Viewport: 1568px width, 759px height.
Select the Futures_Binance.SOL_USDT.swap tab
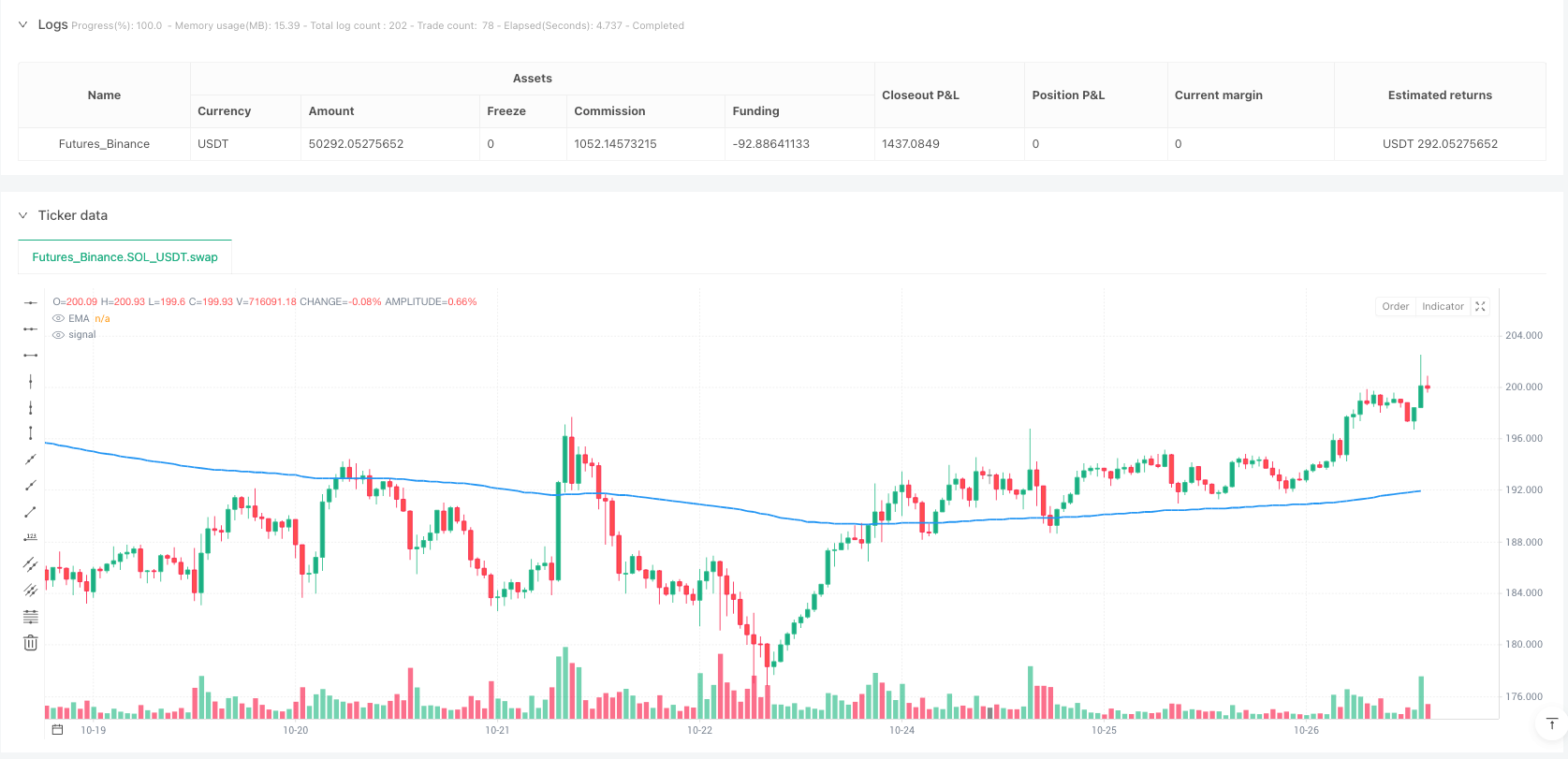125,257
